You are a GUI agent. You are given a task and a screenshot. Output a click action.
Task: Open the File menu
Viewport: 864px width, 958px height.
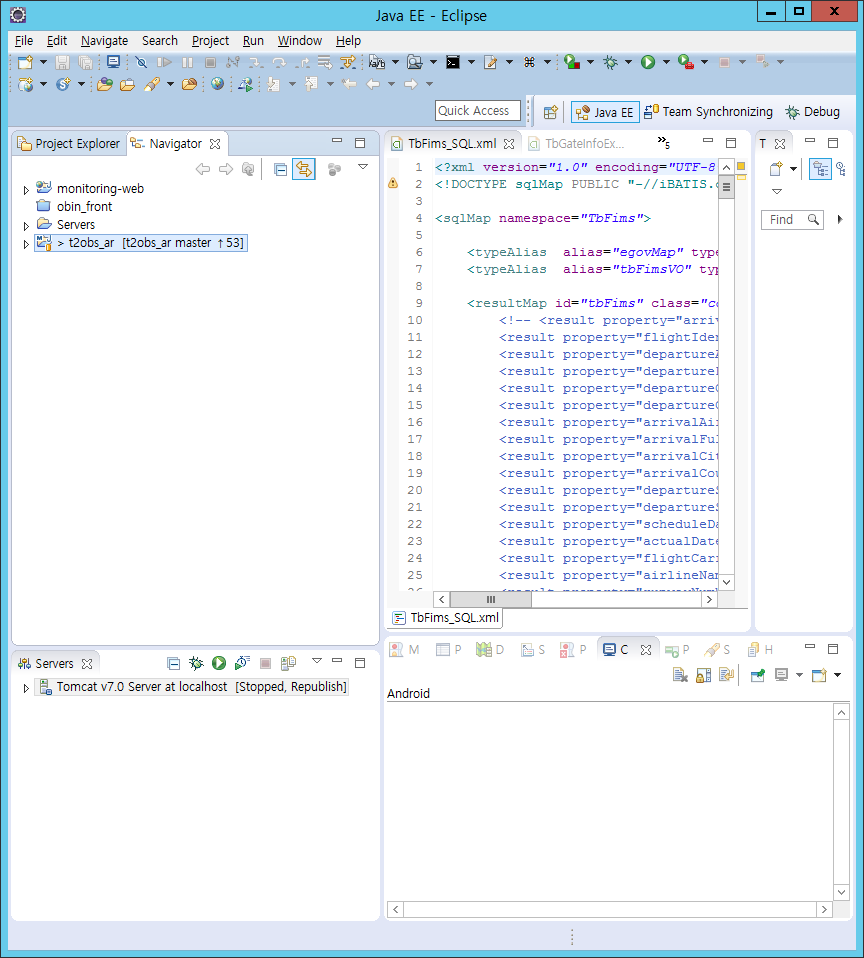click(24, 40)
